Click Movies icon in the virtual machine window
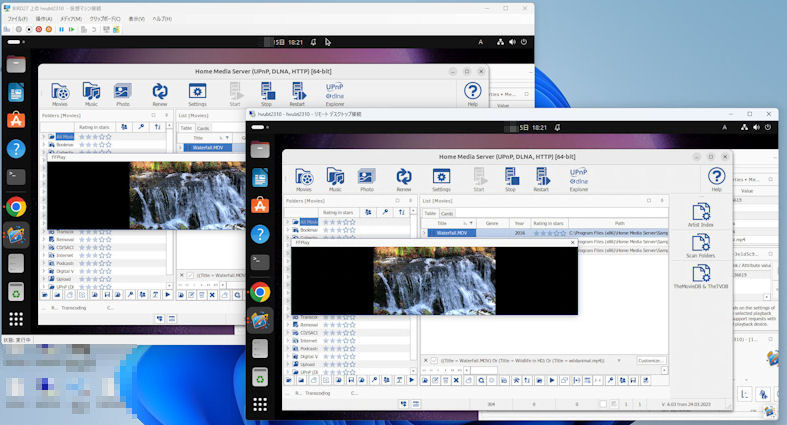Image resolution: width=787 pixels, height=425 pixels. pos(60,94)
